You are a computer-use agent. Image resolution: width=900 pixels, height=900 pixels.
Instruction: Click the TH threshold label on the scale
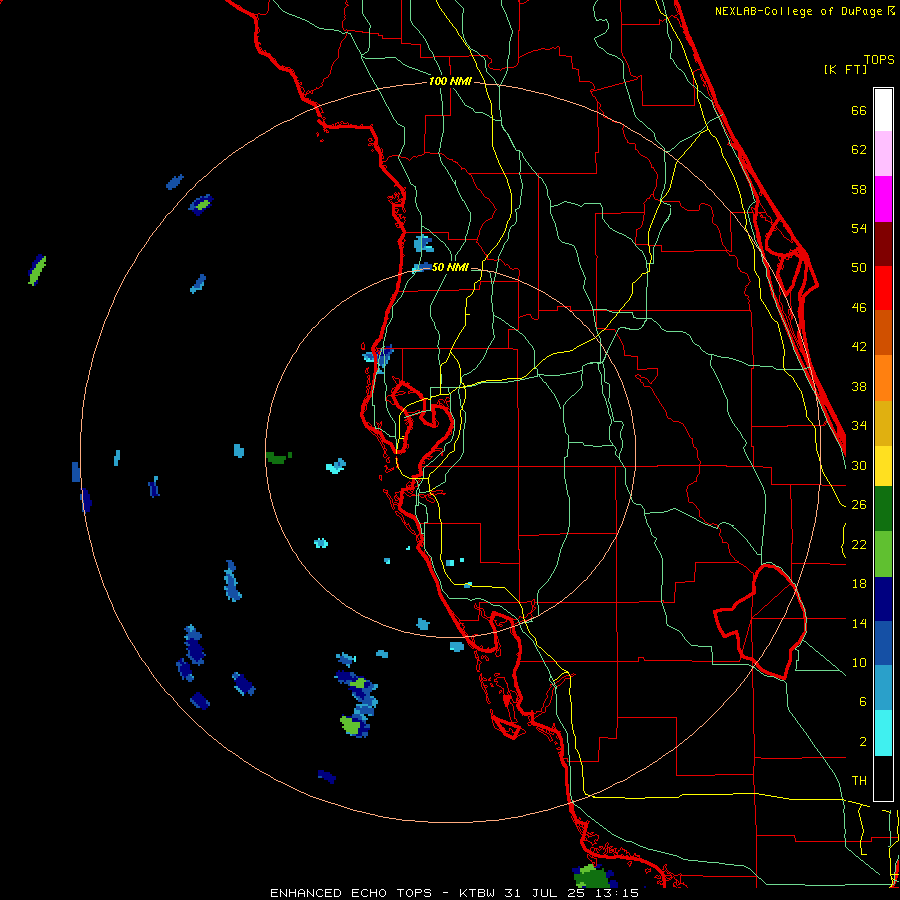[859, 781]
